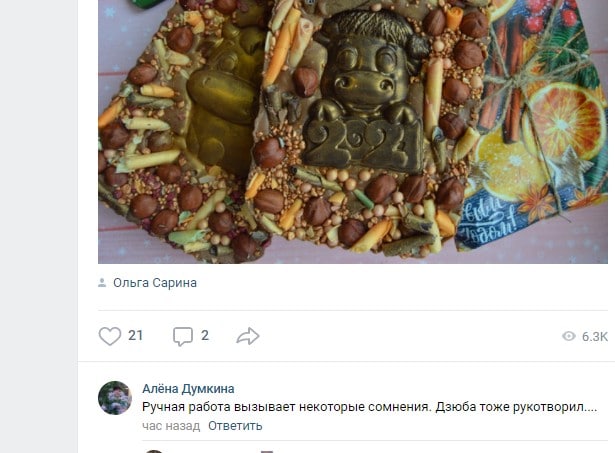This screenshot has width=615, height=453.
Task: Open comments via the speech bubble icon
Action: click(183, 337)
